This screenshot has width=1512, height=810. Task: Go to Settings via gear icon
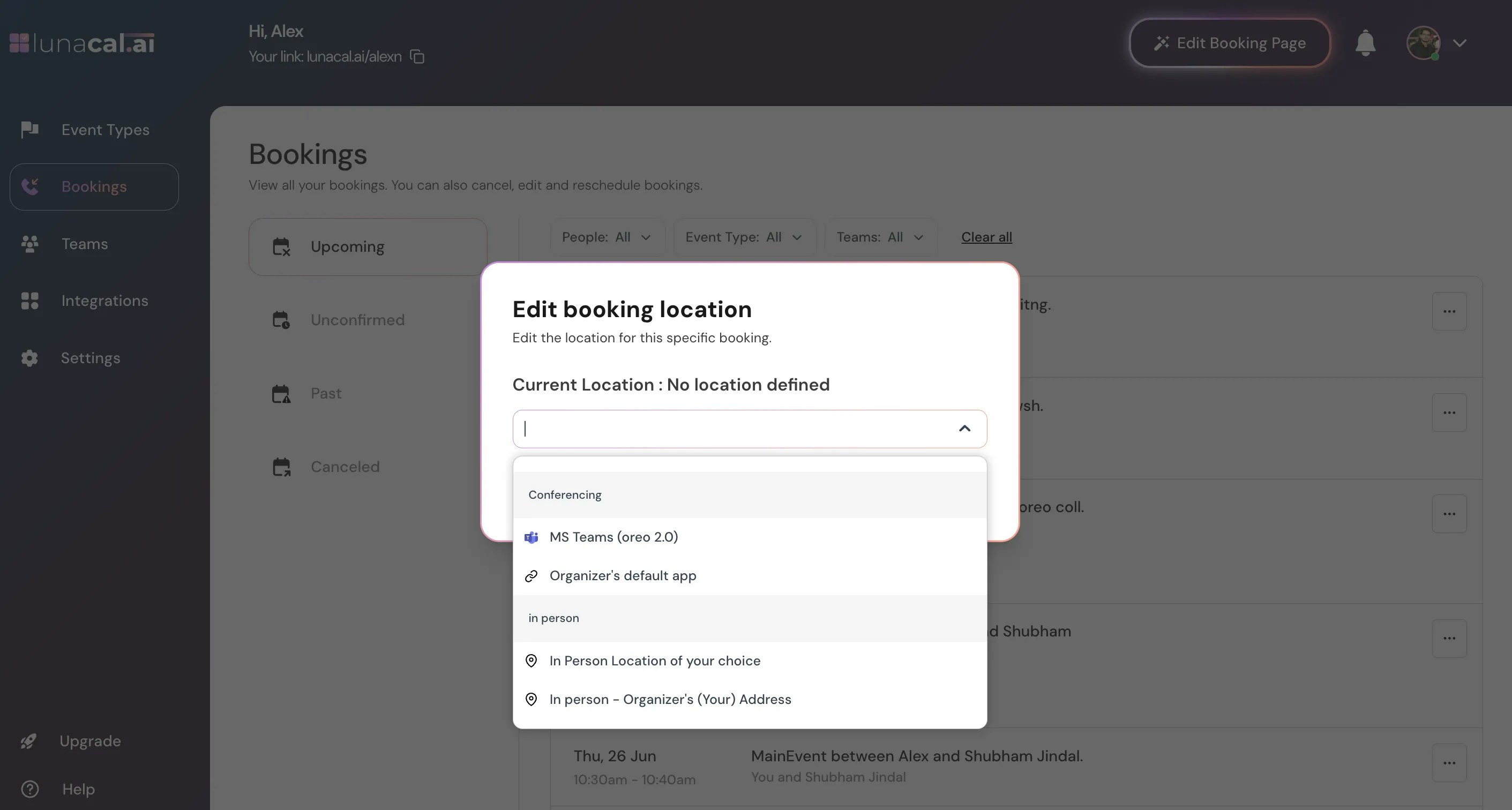point(29,358)
